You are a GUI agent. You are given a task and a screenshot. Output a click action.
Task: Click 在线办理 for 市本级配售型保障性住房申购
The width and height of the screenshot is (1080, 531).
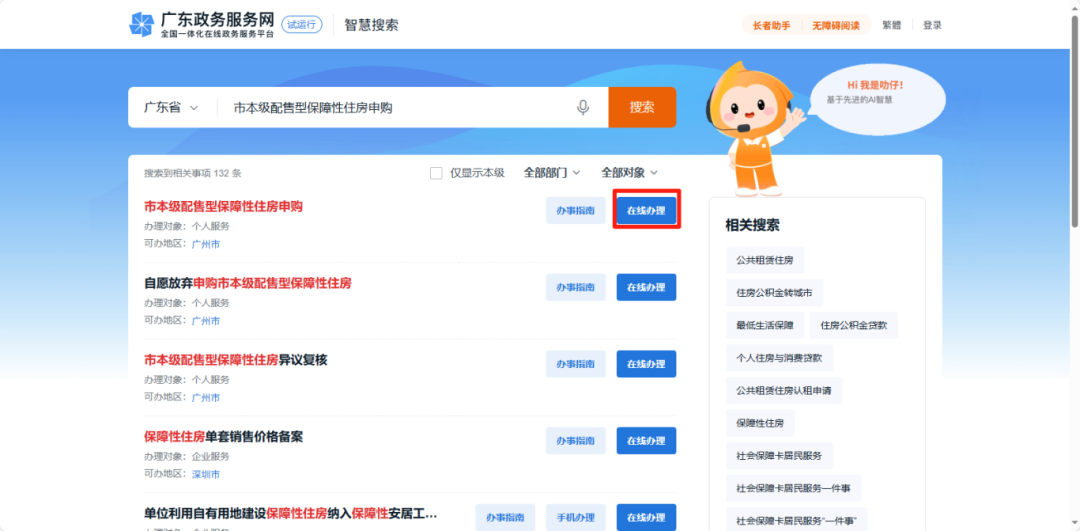646,211
